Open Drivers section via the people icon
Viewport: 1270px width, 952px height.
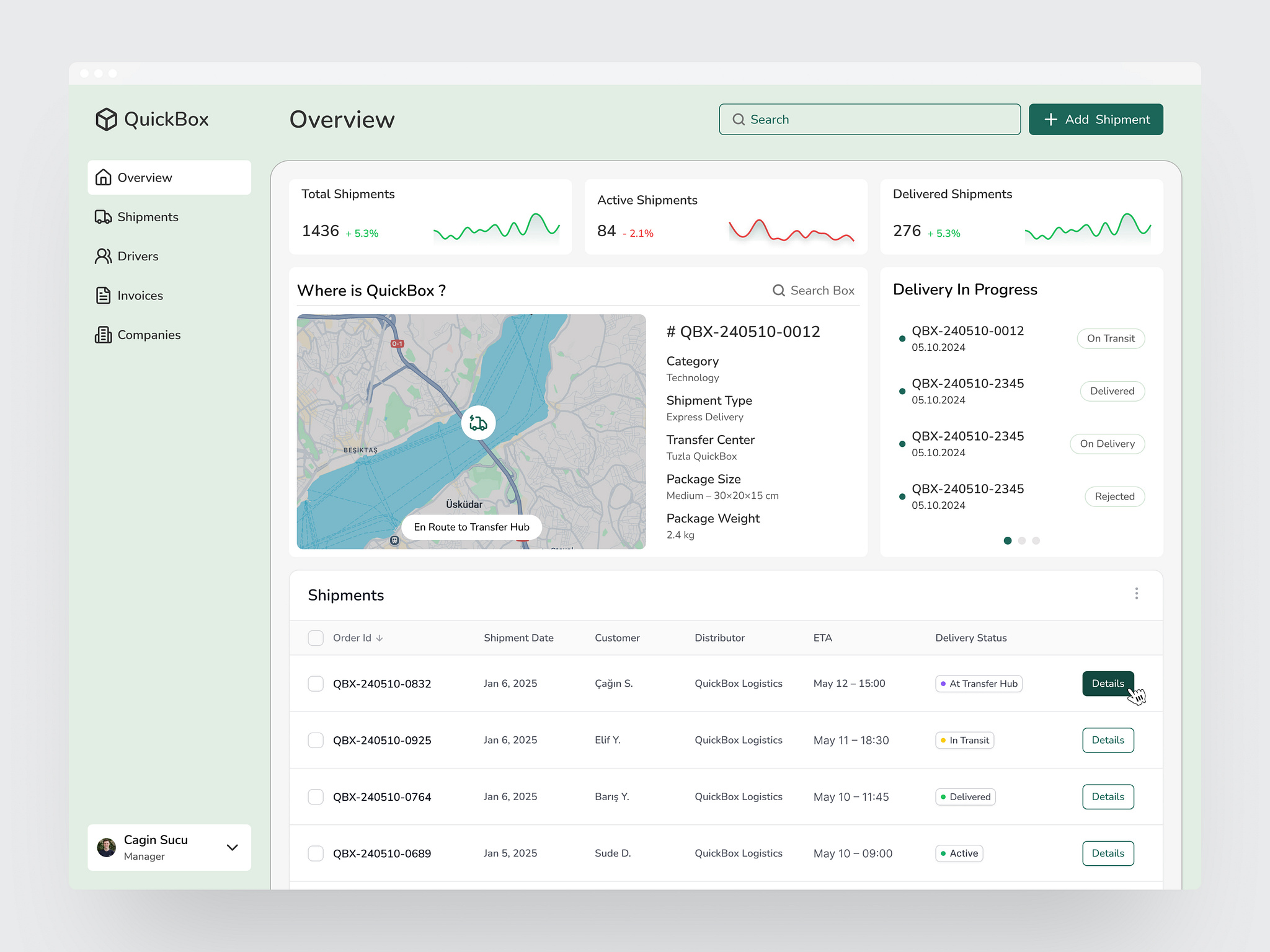click(x=103, y=256)
